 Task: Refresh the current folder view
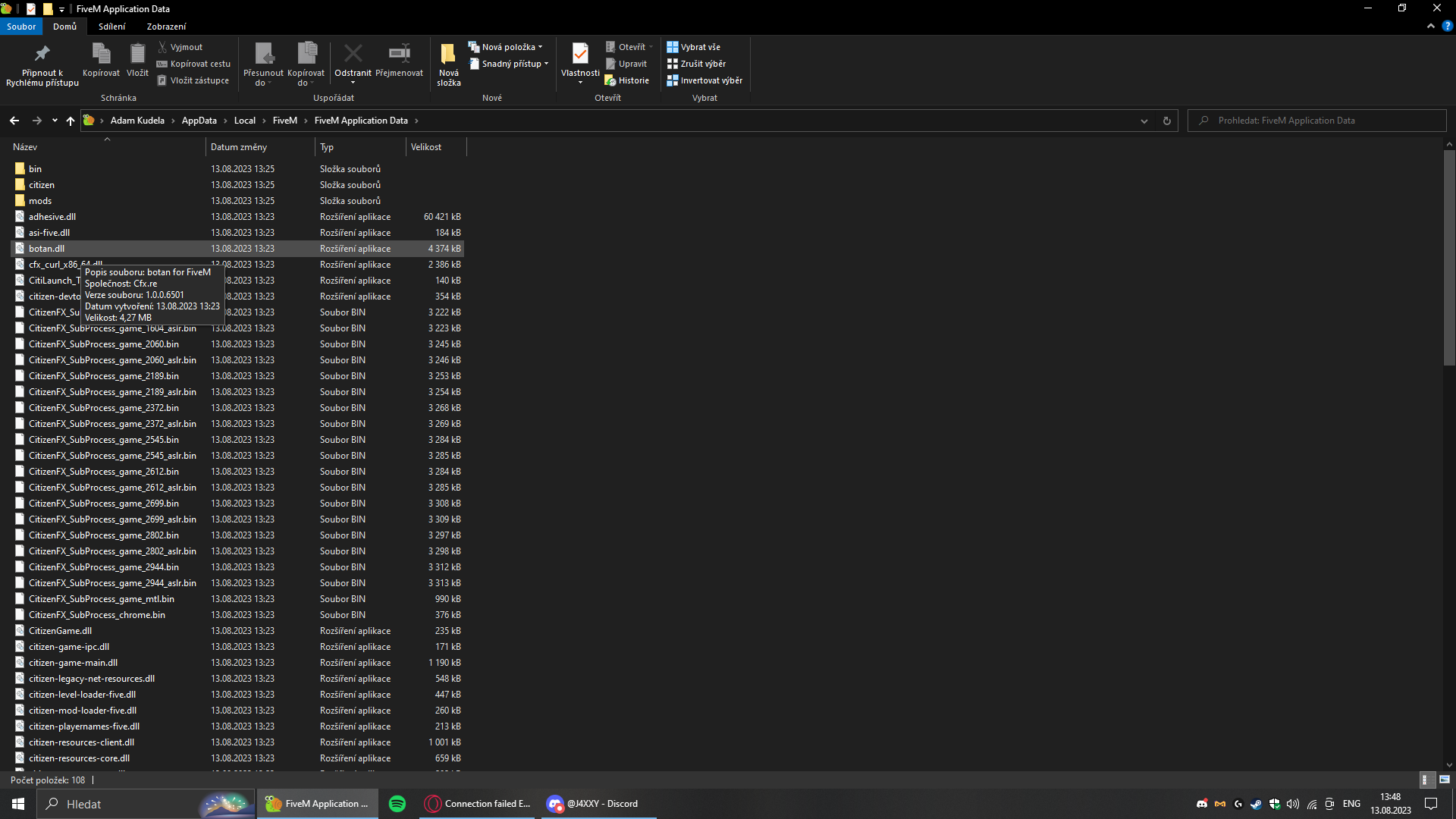pyautogui.click(x=1166, y=121)
